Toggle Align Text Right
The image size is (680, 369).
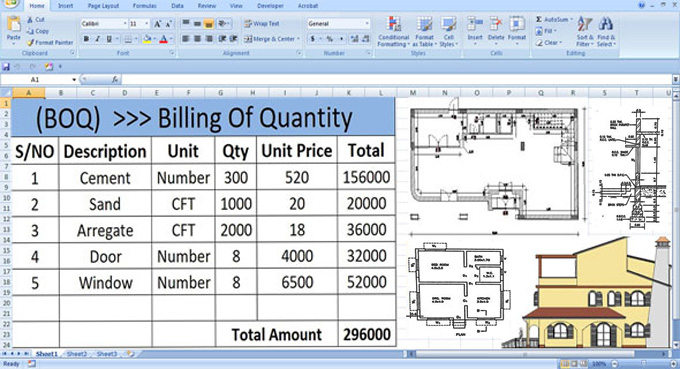point(209,39)
